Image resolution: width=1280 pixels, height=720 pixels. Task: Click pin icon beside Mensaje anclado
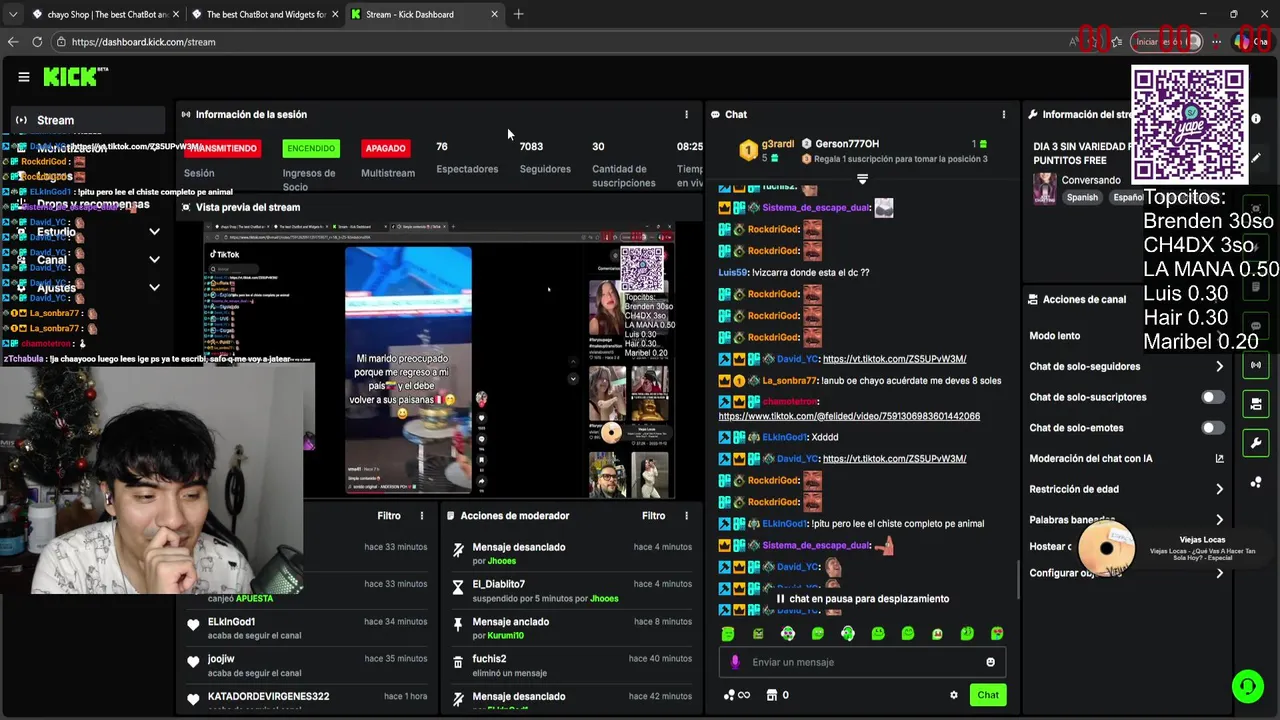pos(458,624)
